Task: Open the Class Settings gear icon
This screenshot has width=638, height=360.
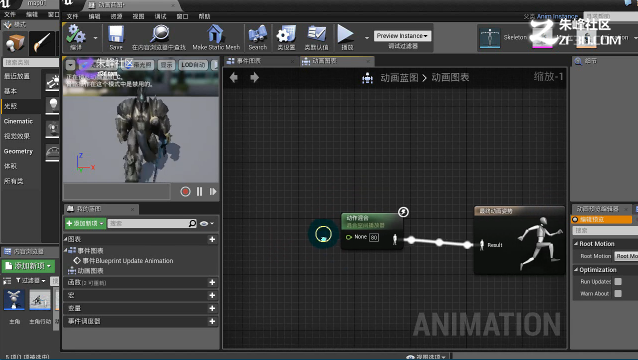Action: pos(286,34)
